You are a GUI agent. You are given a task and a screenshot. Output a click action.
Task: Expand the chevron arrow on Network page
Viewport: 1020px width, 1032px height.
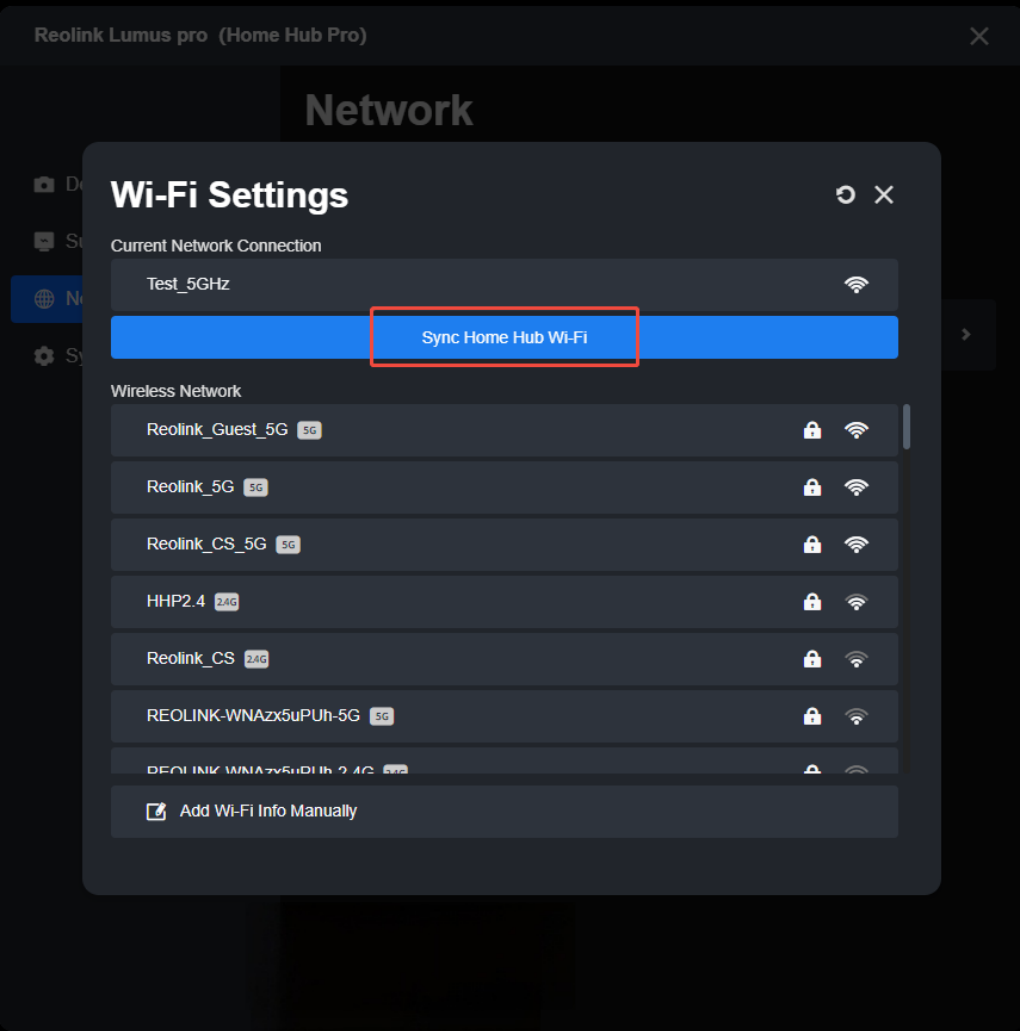click(966, 334)
